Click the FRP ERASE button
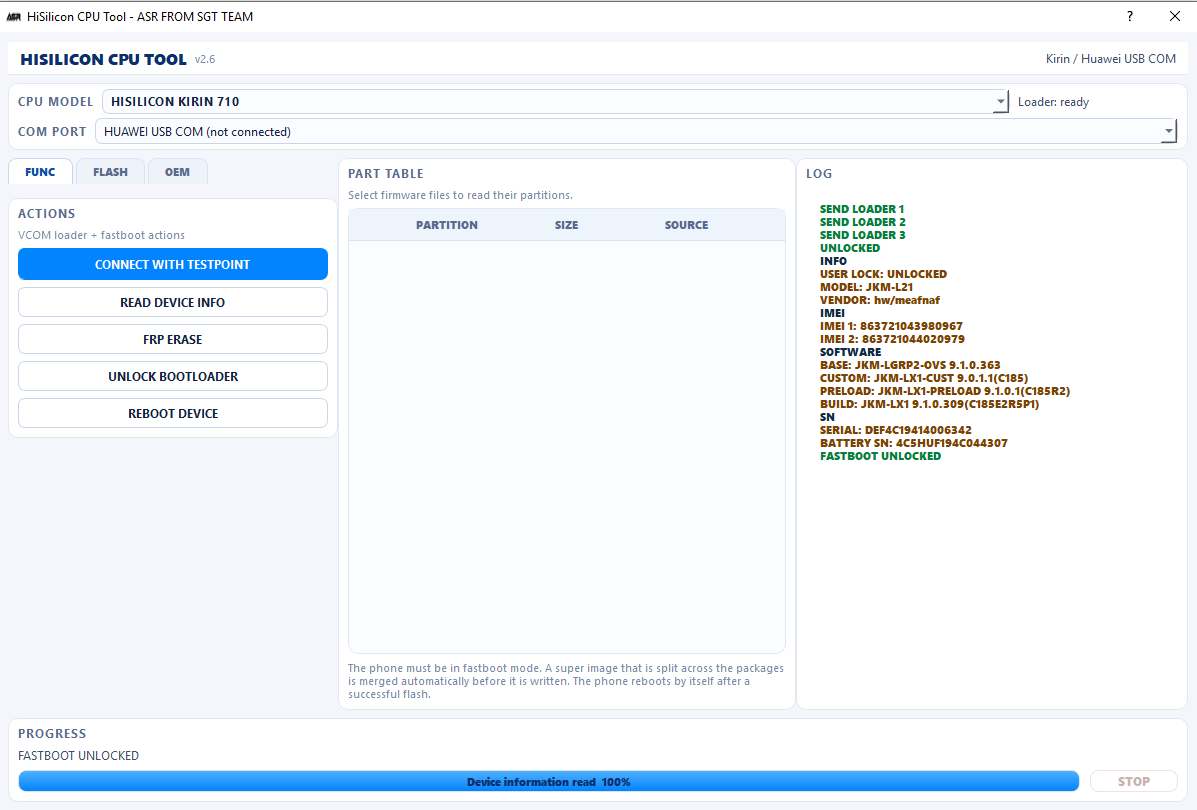The height and width of the screenshot is (810, 1197). 173,339
